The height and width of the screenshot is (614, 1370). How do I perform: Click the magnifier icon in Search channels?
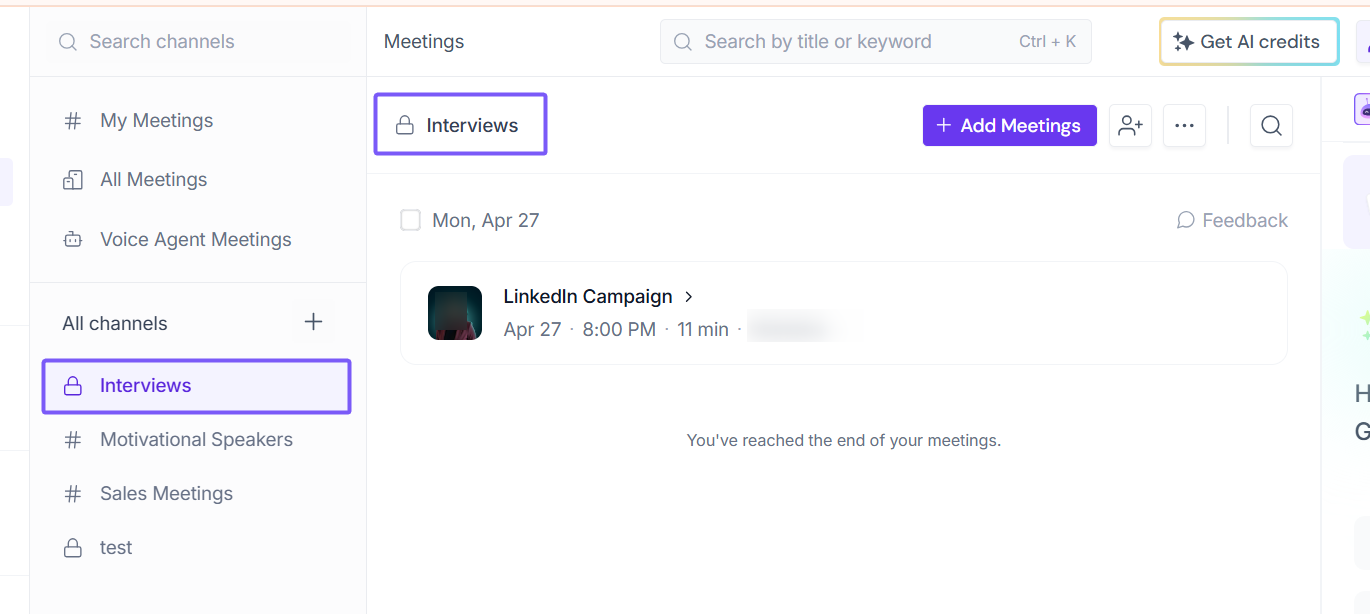pos(68,42)
